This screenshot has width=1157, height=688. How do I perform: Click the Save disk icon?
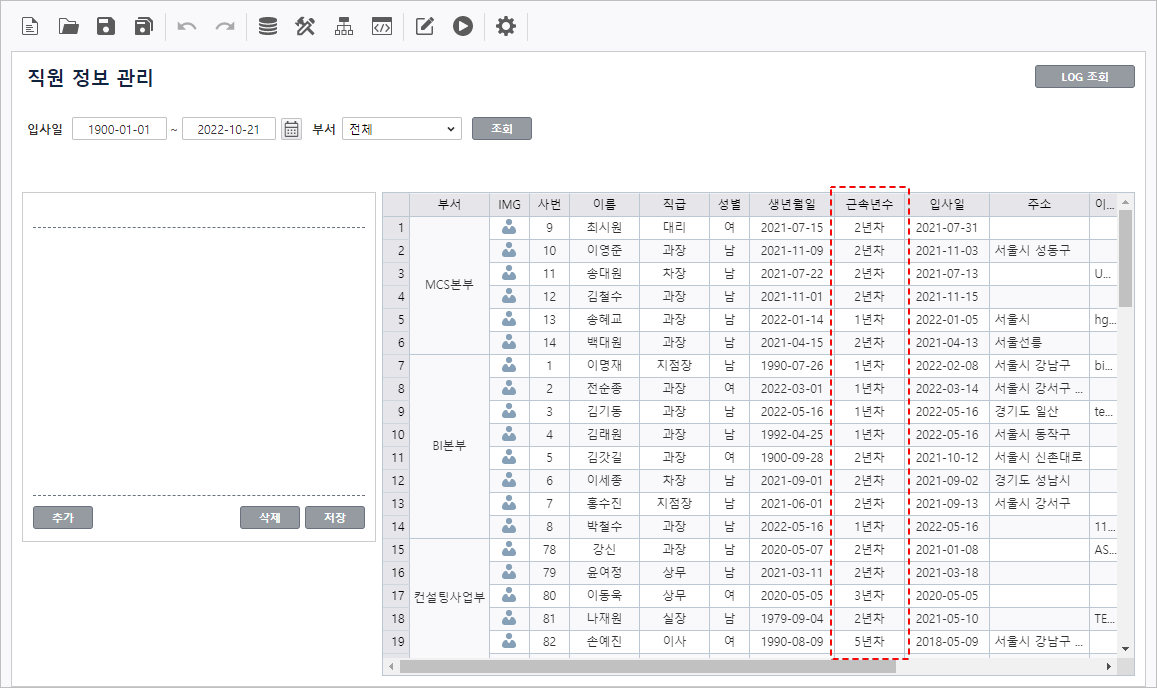coord(106,27)
